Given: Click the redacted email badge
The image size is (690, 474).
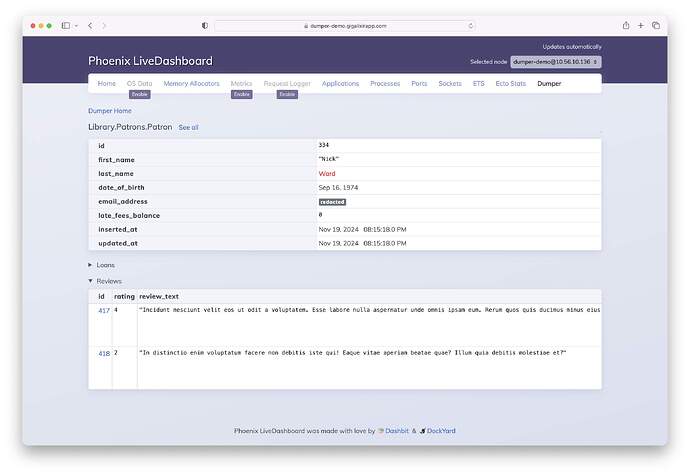Looking at the screenshot, I should (x=332, y=202).
